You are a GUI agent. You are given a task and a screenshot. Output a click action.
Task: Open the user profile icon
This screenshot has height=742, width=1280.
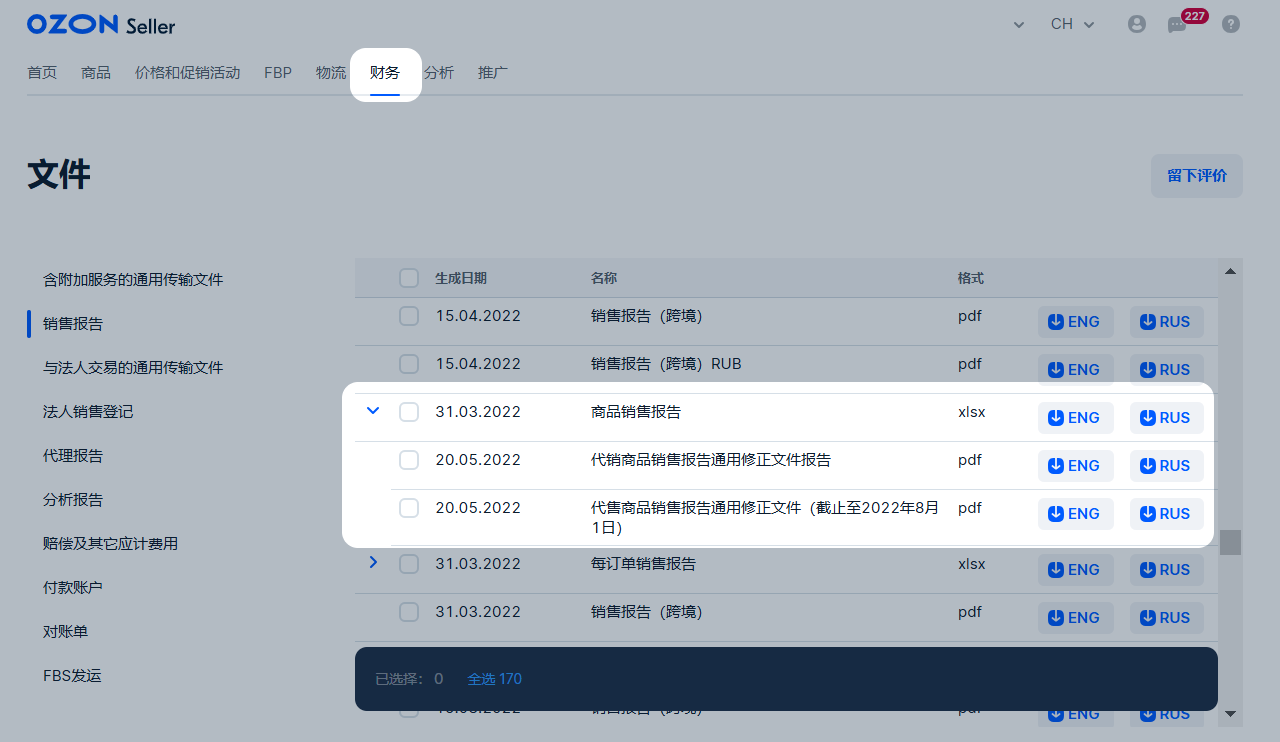pos(1137,24)
